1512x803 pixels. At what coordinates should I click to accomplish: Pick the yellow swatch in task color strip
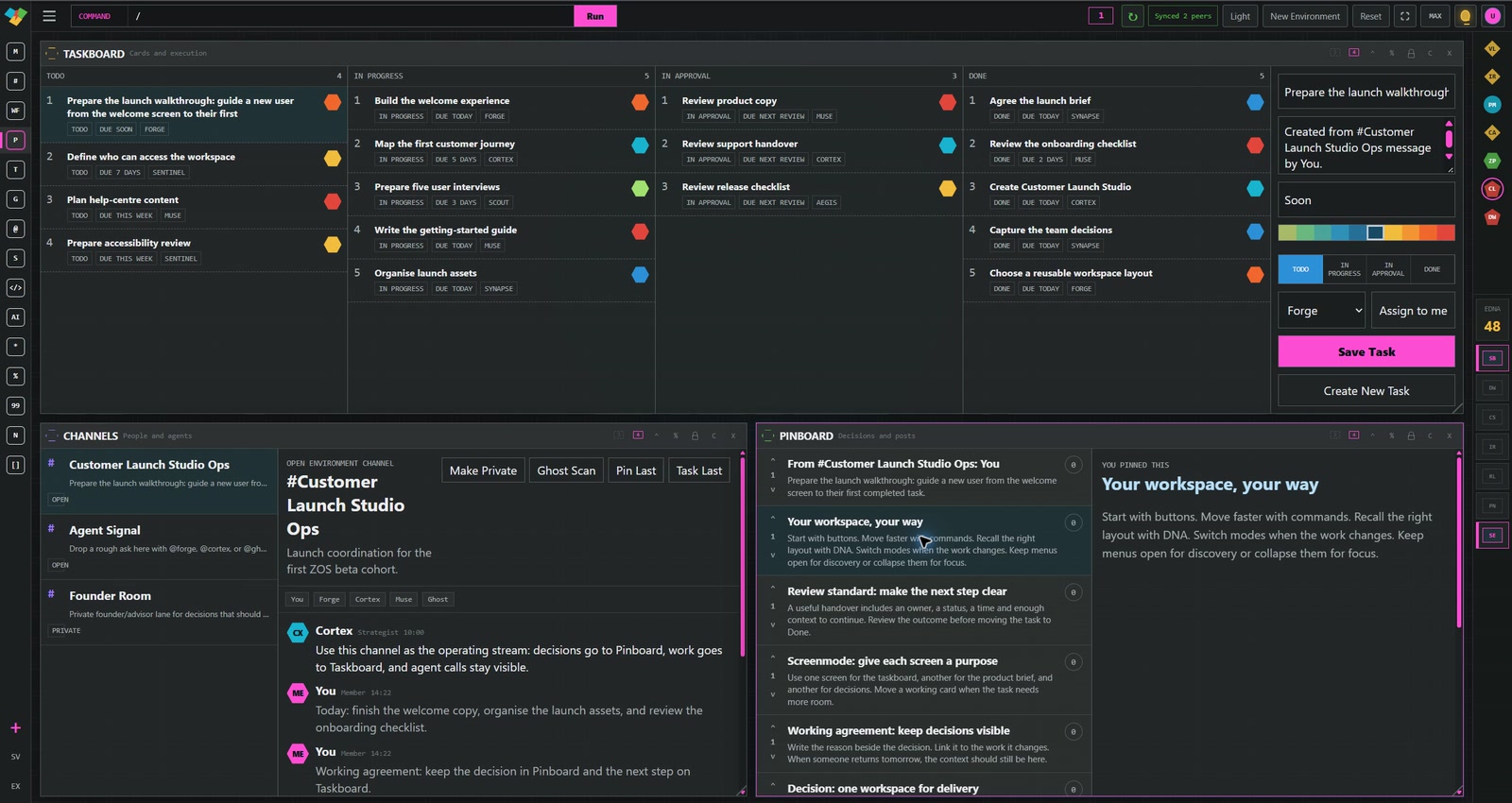click(x=1394, y=232)
